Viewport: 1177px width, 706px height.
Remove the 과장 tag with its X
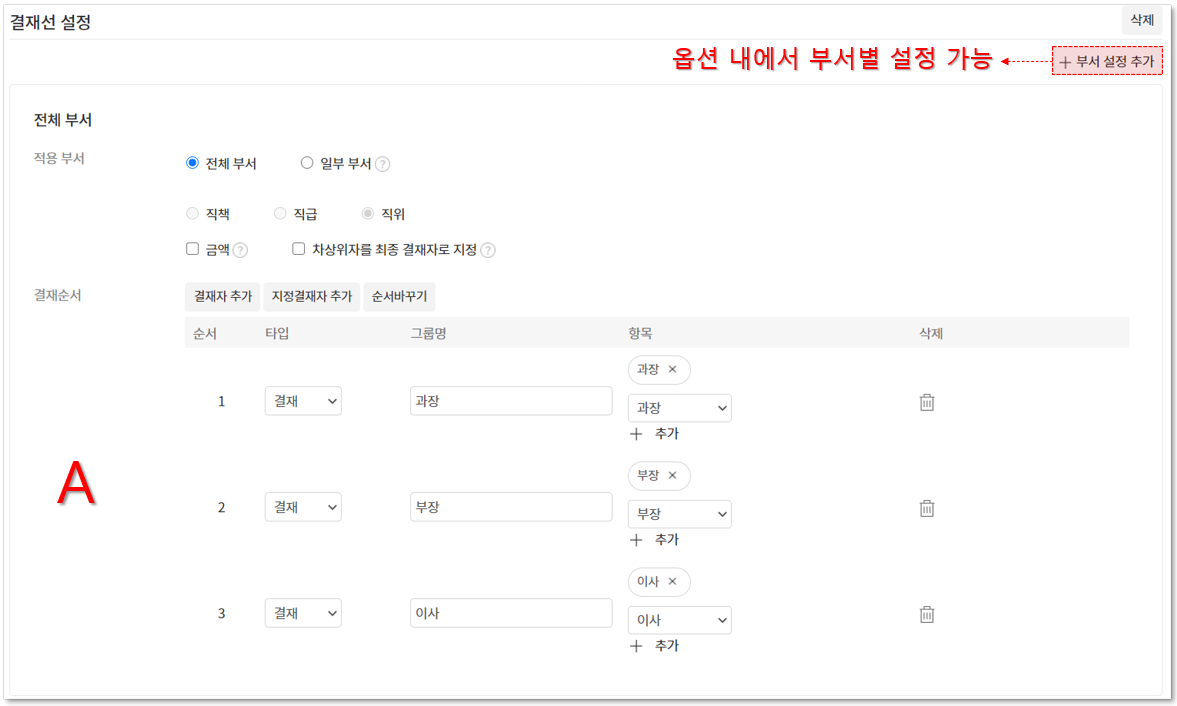673,369
